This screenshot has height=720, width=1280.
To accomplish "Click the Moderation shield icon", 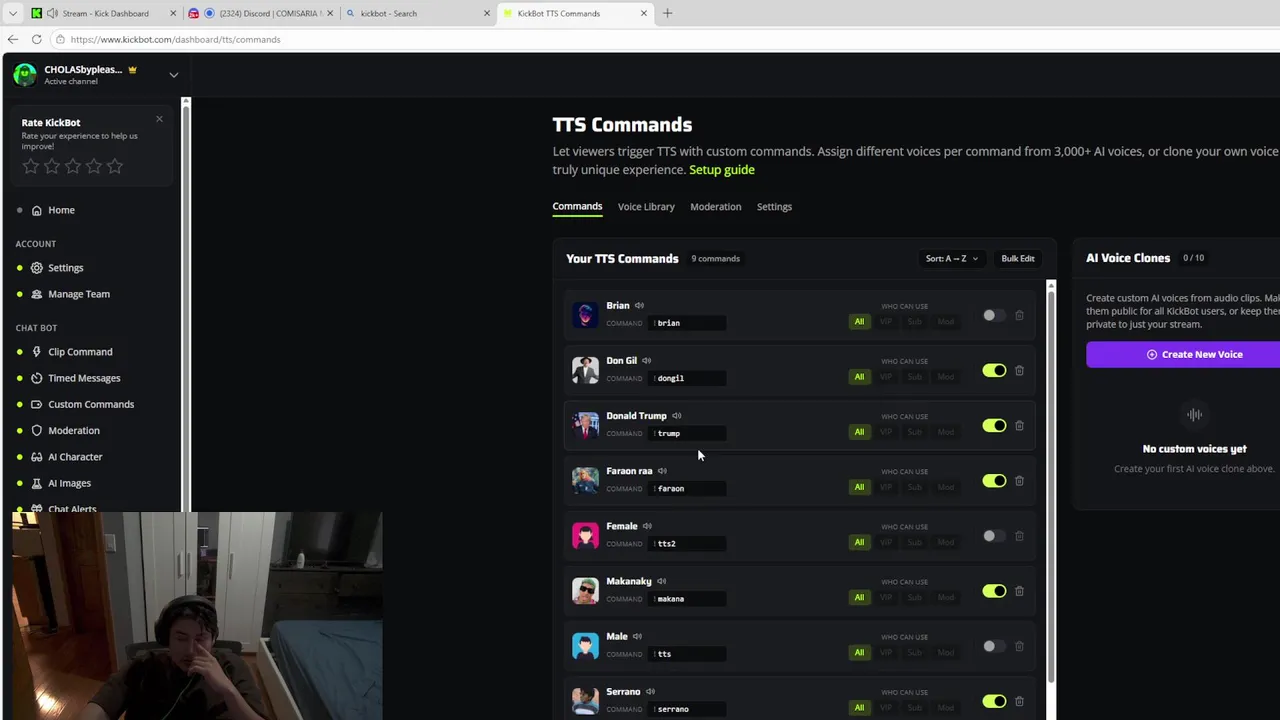I will pyautogui.click(x=37, y=430).
